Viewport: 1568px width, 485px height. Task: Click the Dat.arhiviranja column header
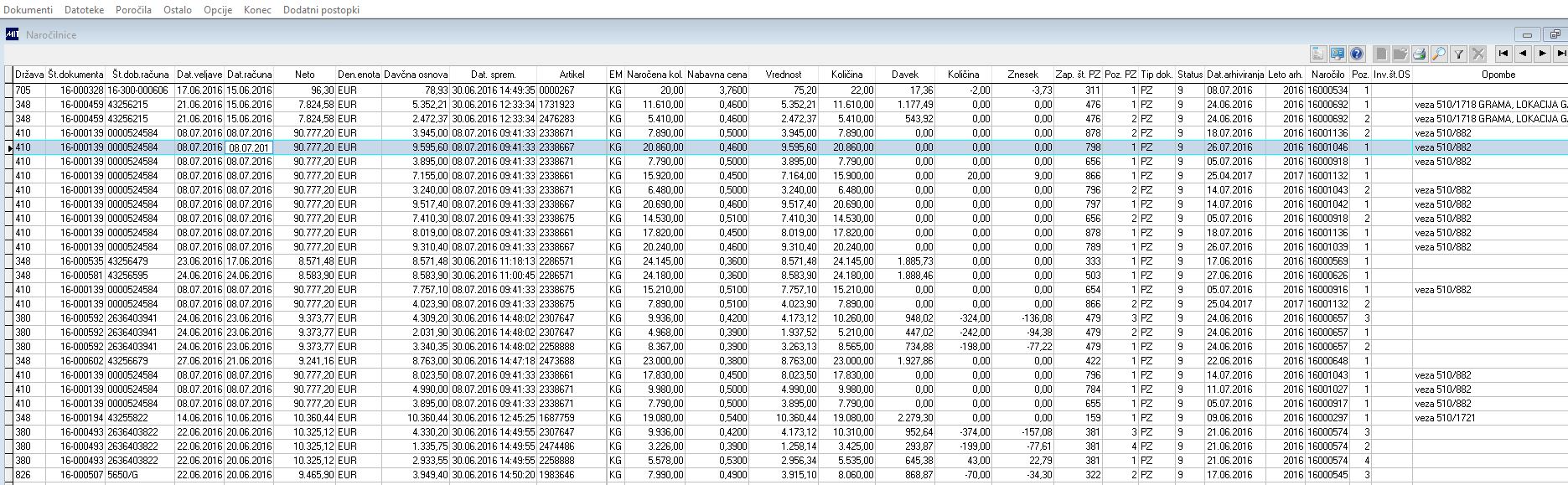[x=1235, y=75]
